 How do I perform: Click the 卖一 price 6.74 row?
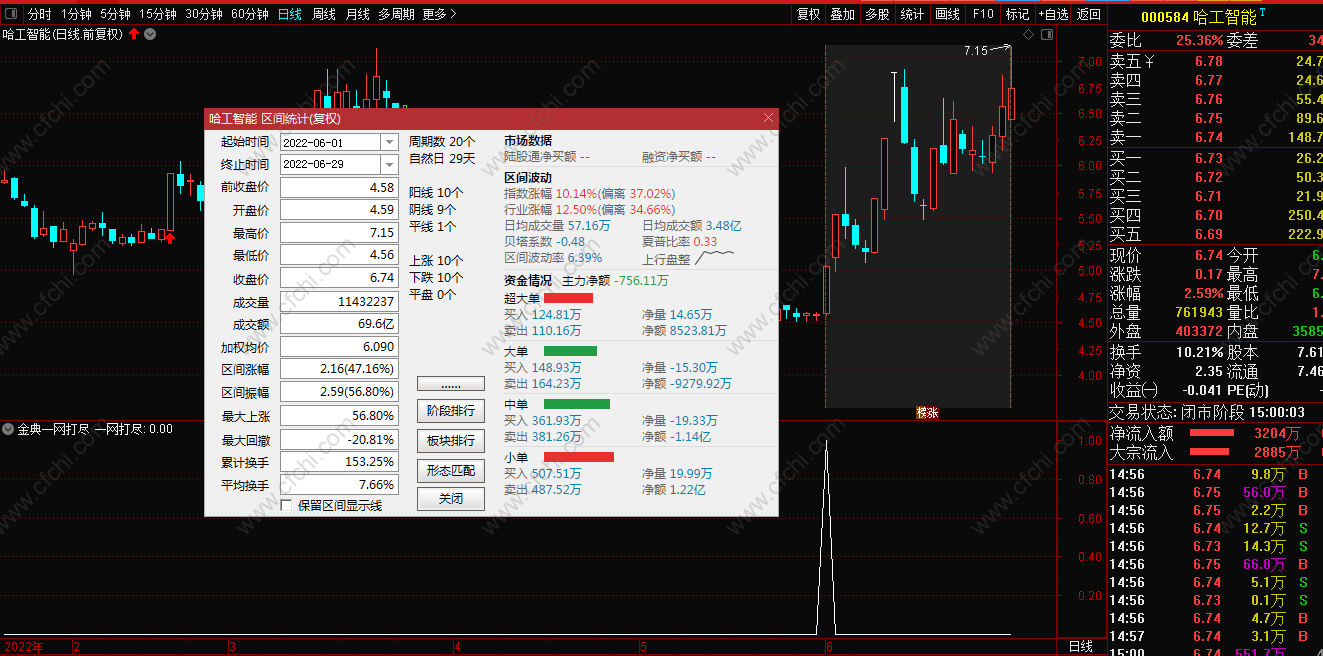tap(1215, 137)
